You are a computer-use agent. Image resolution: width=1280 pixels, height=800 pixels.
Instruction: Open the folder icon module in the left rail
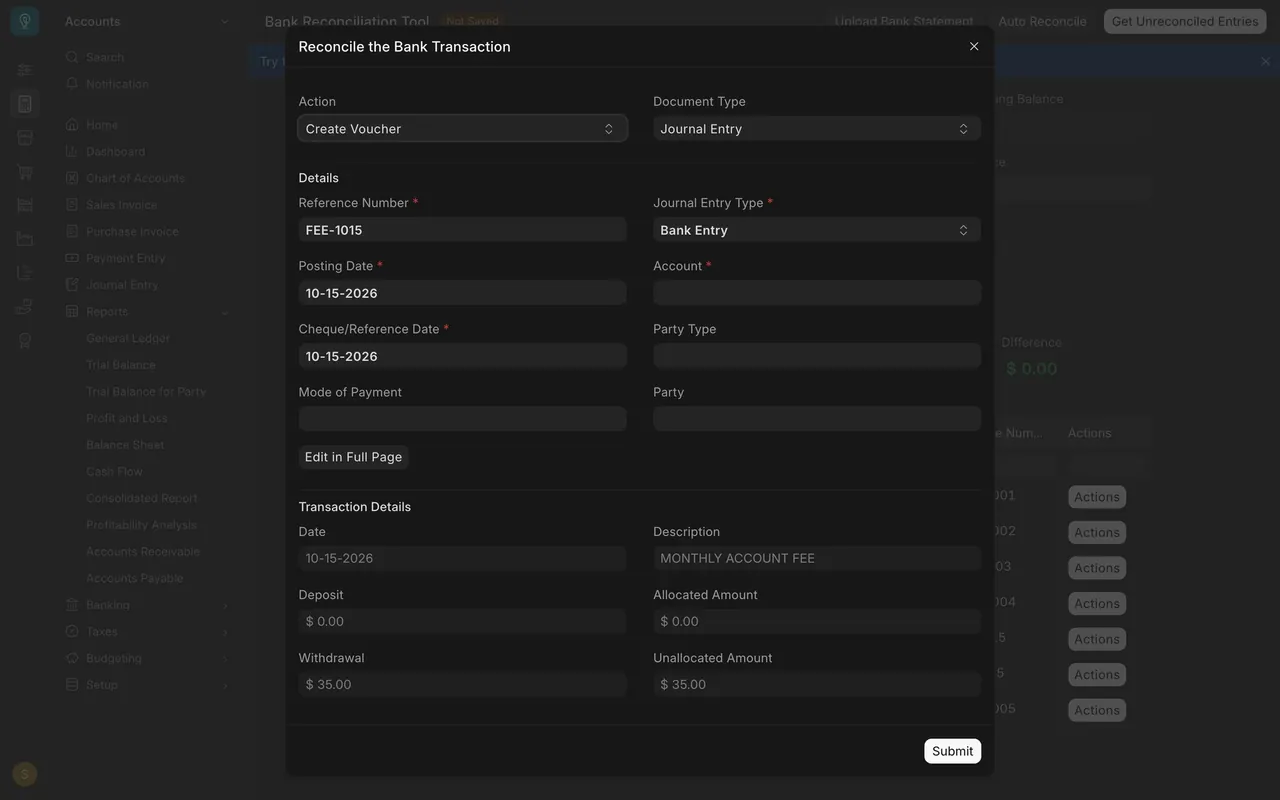(25, 239)
